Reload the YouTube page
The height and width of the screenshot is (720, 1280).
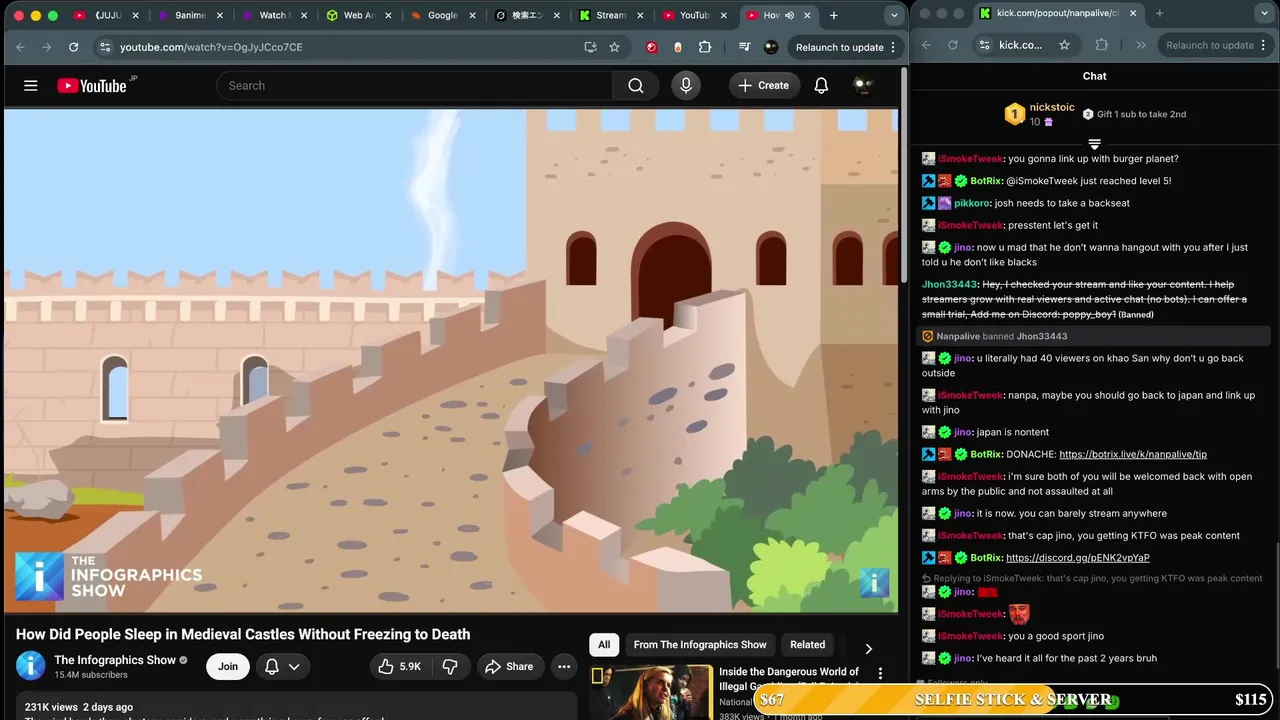pos(73,47)
